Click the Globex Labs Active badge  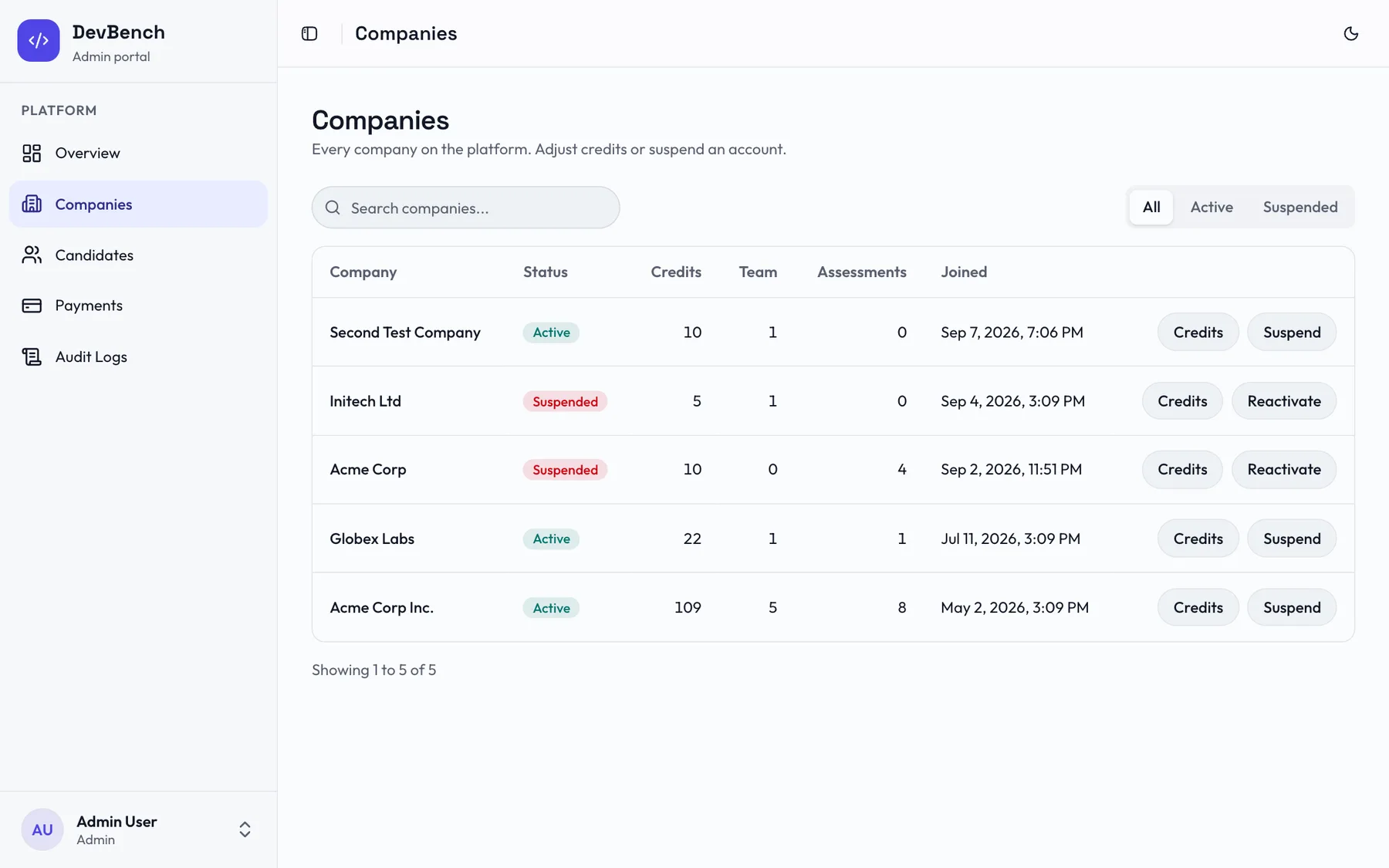pyautogui.click(x=551, y=539)
